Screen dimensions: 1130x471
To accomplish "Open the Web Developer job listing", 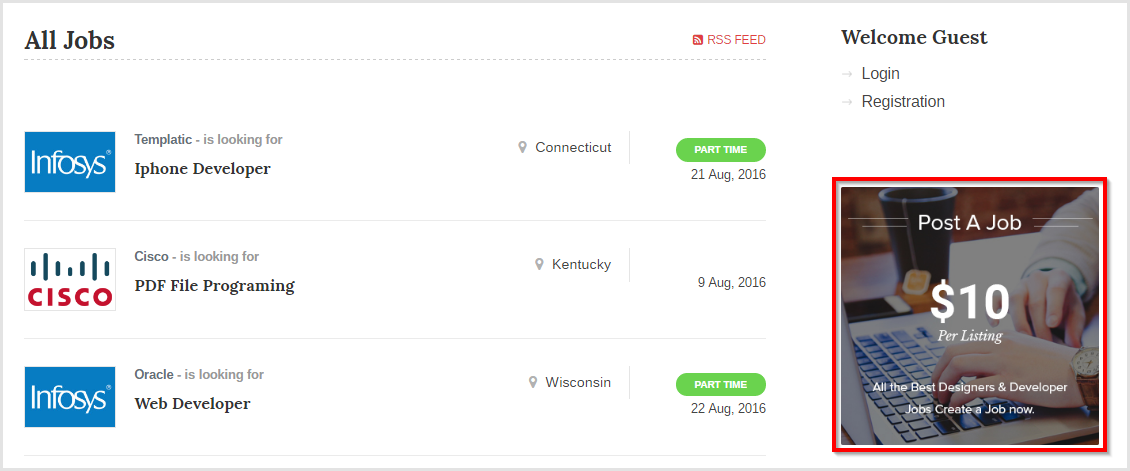I will pos(192,404).
